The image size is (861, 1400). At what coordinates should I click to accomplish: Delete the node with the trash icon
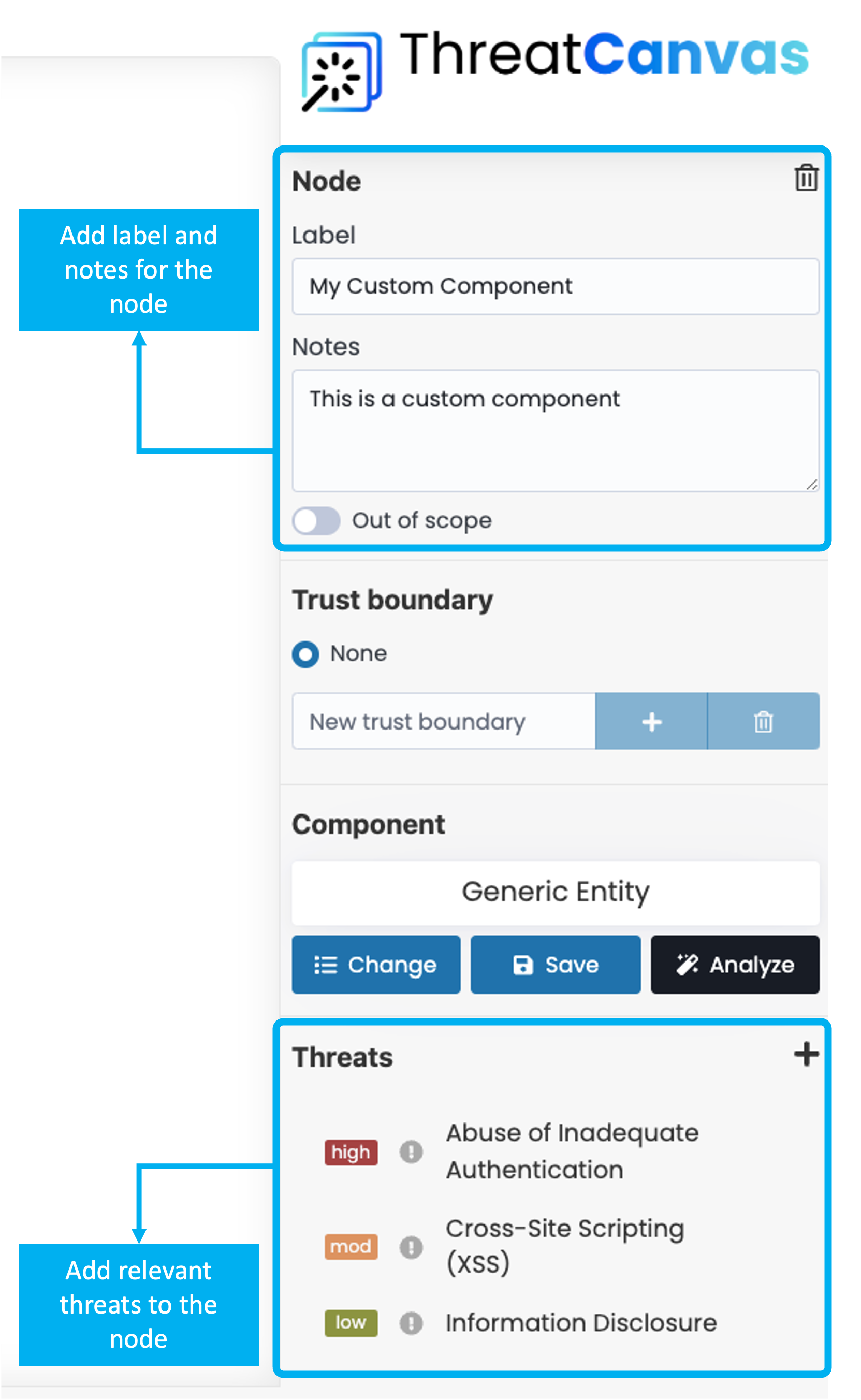coord(806,178)
